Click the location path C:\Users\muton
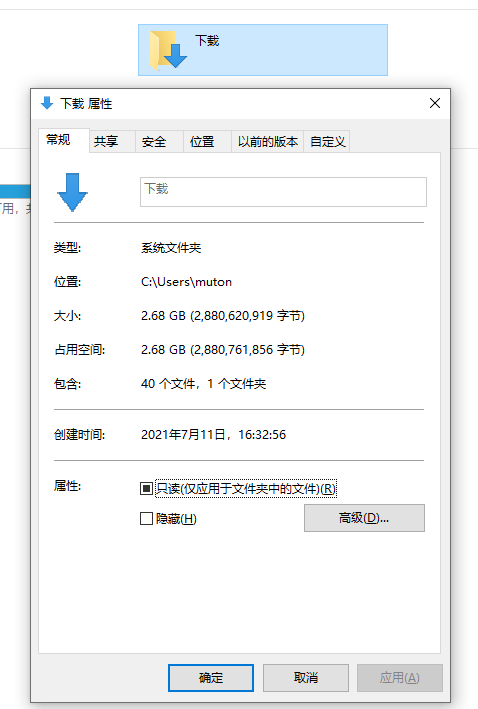478x709 pixels. [186, 282]
